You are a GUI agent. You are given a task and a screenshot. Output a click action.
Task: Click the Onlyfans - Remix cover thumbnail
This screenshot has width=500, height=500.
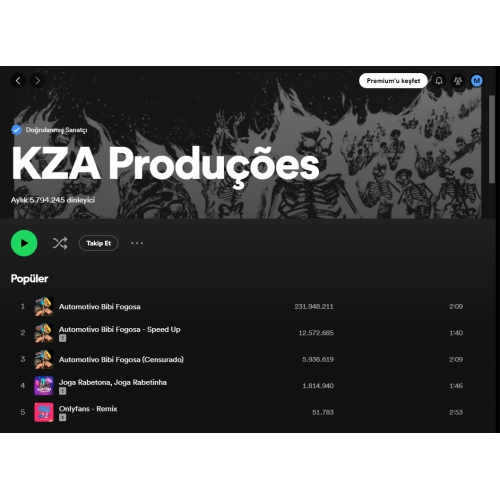click(44, 412)
